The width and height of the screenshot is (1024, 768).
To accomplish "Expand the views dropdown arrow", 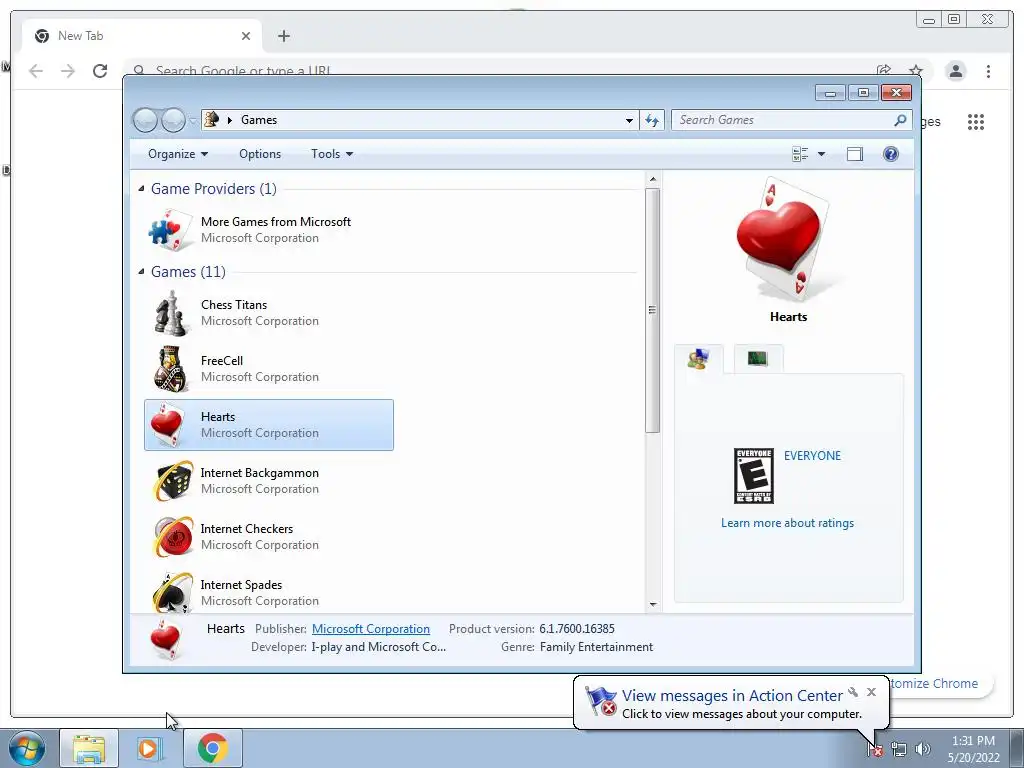I will [x=822, y=154].
